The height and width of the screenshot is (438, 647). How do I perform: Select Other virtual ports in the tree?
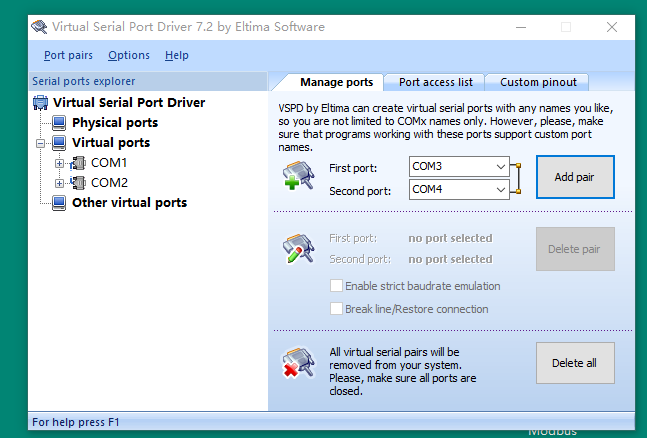[130, 203]
